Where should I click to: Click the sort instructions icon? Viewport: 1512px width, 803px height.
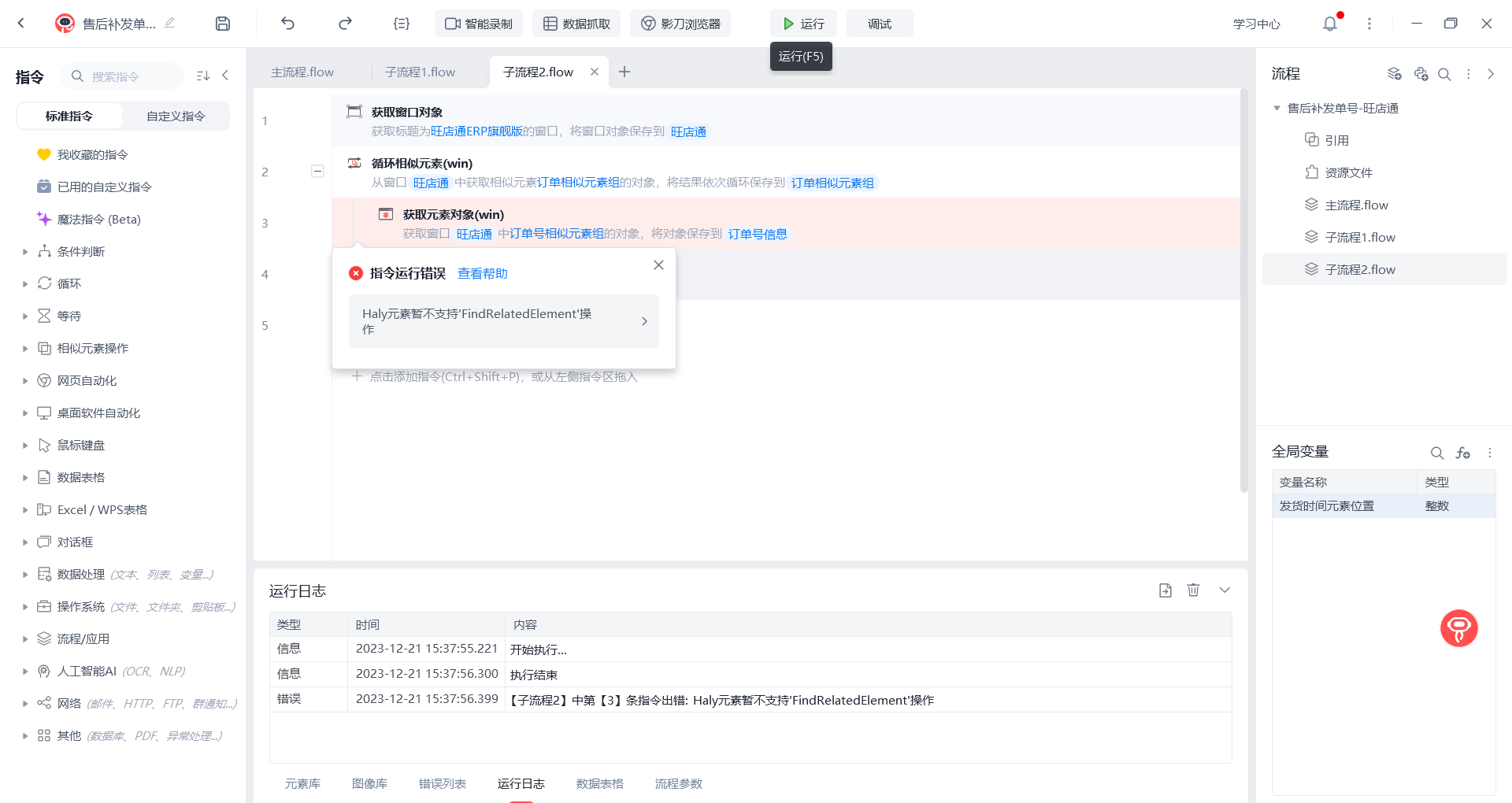[203, 76]
